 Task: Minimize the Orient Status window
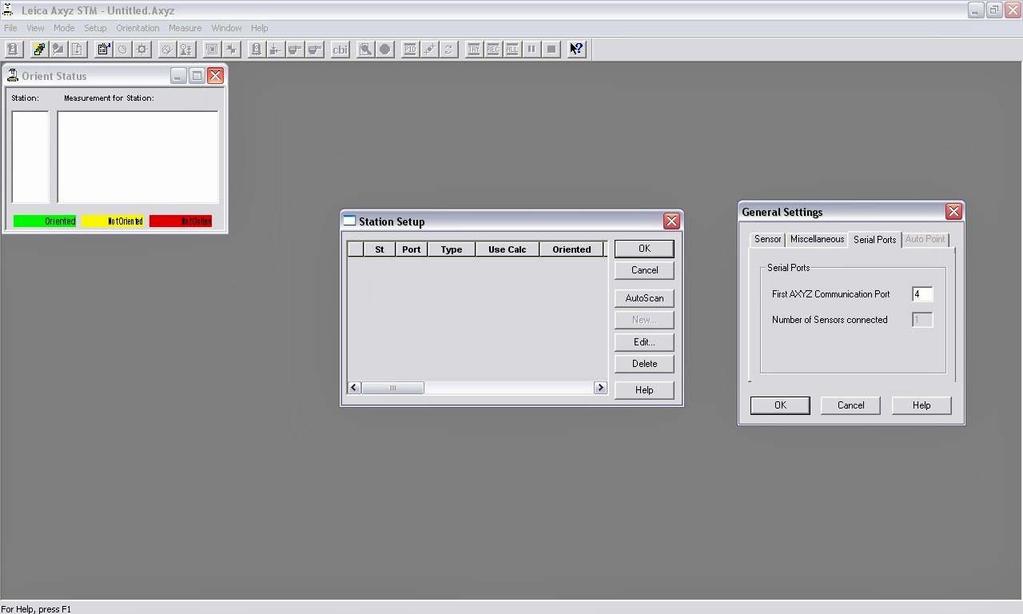click(x=178, y=76)
